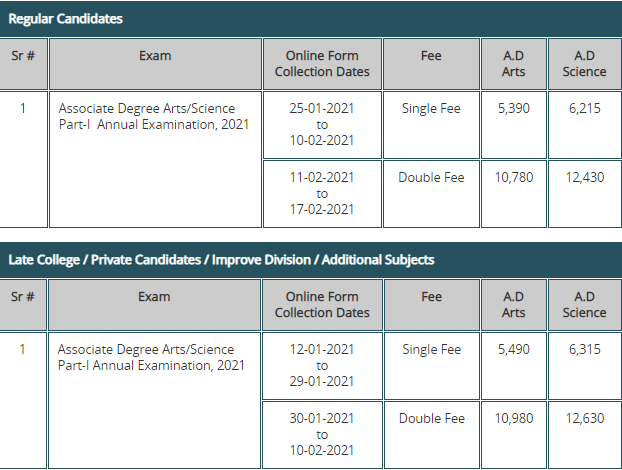This screenshot has height=470, width=622.
Task: Click the A.D Science header in top table
Action: point(585,64)
